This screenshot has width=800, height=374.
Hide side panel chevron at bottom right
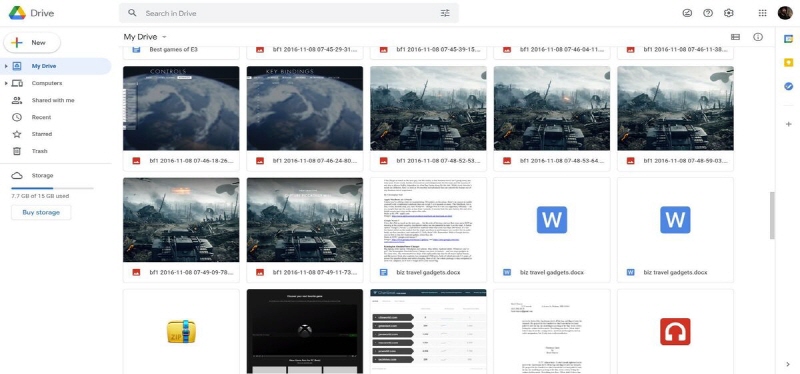point(788,364)
